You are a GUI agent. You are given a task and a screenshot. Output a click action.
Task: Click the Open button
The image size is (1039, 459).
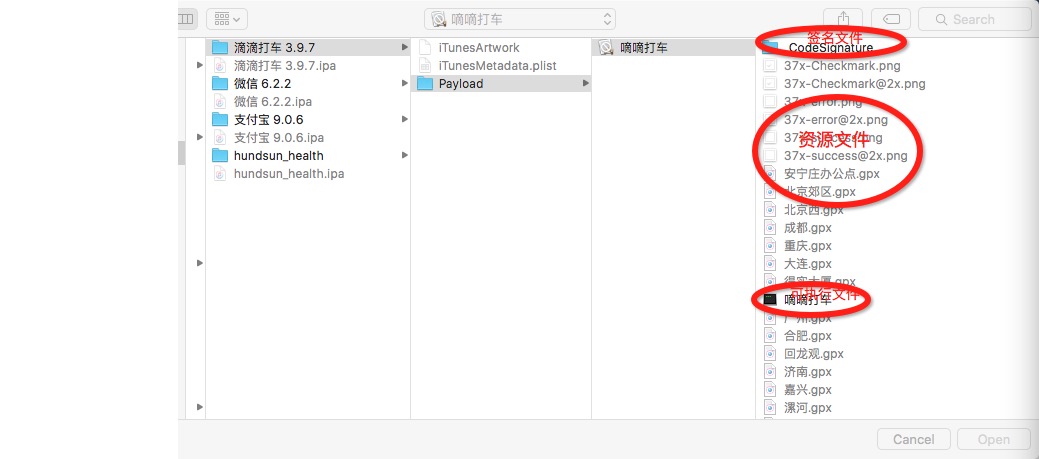[x=994, y=439]
